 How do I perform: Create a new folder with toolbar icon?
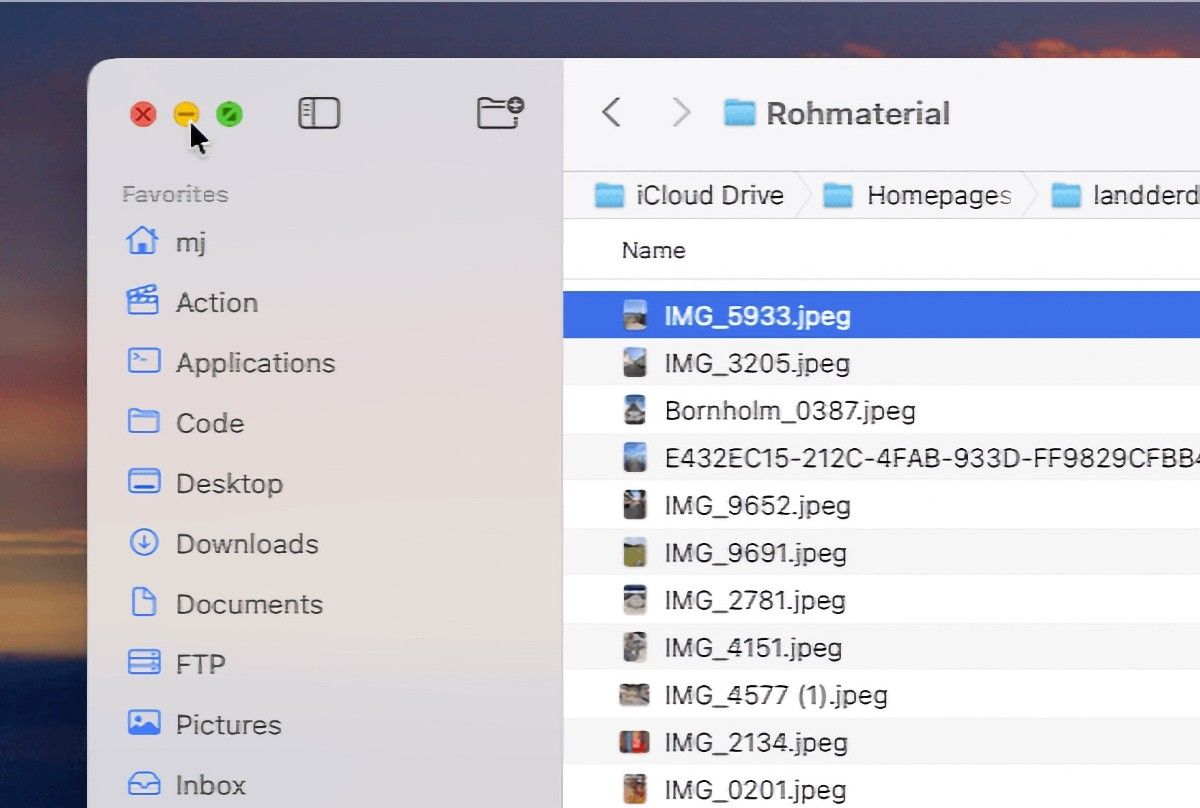click(x=500, y=113)
